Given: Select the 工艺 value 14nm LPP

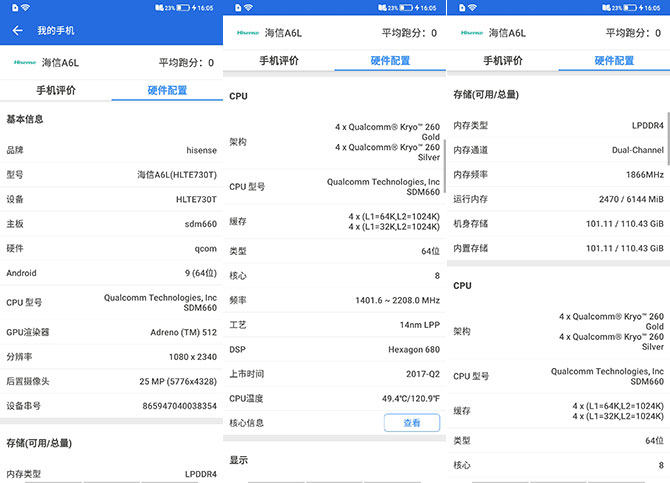Looking at the screenshot, I should [x=420, y=325].
